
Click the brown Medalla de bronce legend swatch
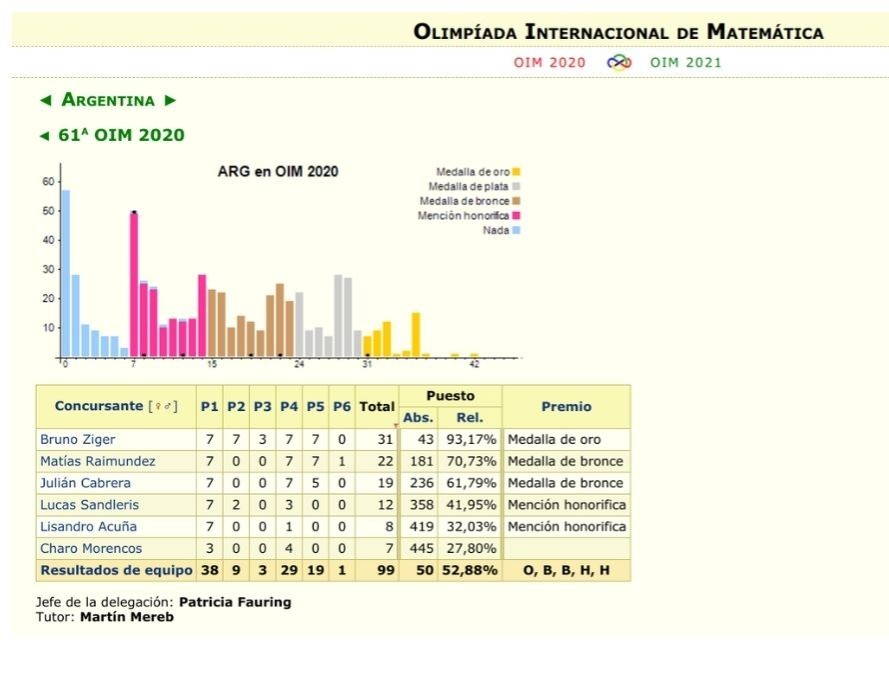click(517, 201)
